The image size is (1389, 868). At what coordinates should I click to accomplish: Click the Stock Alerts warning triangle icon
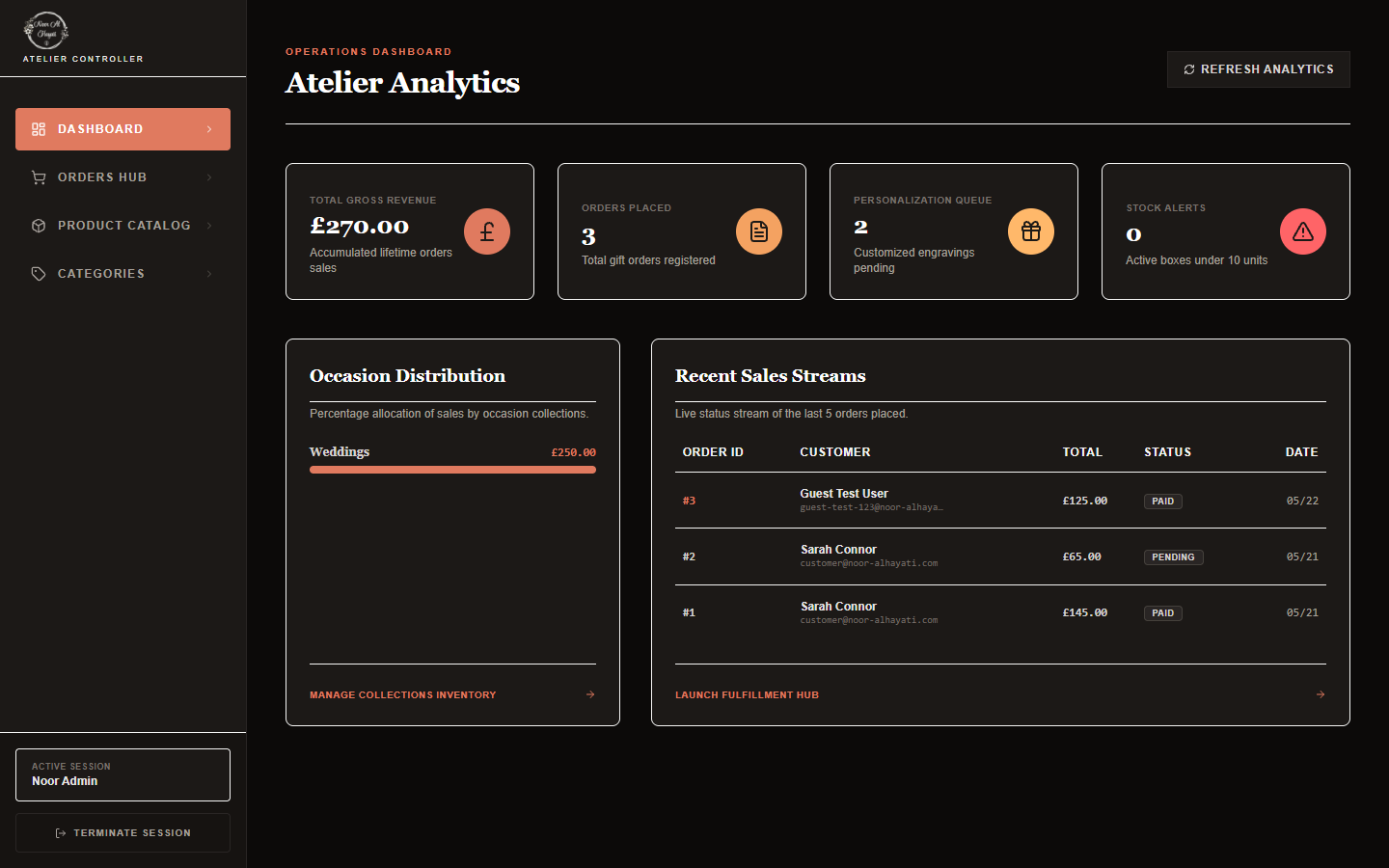pos(1303,231)
